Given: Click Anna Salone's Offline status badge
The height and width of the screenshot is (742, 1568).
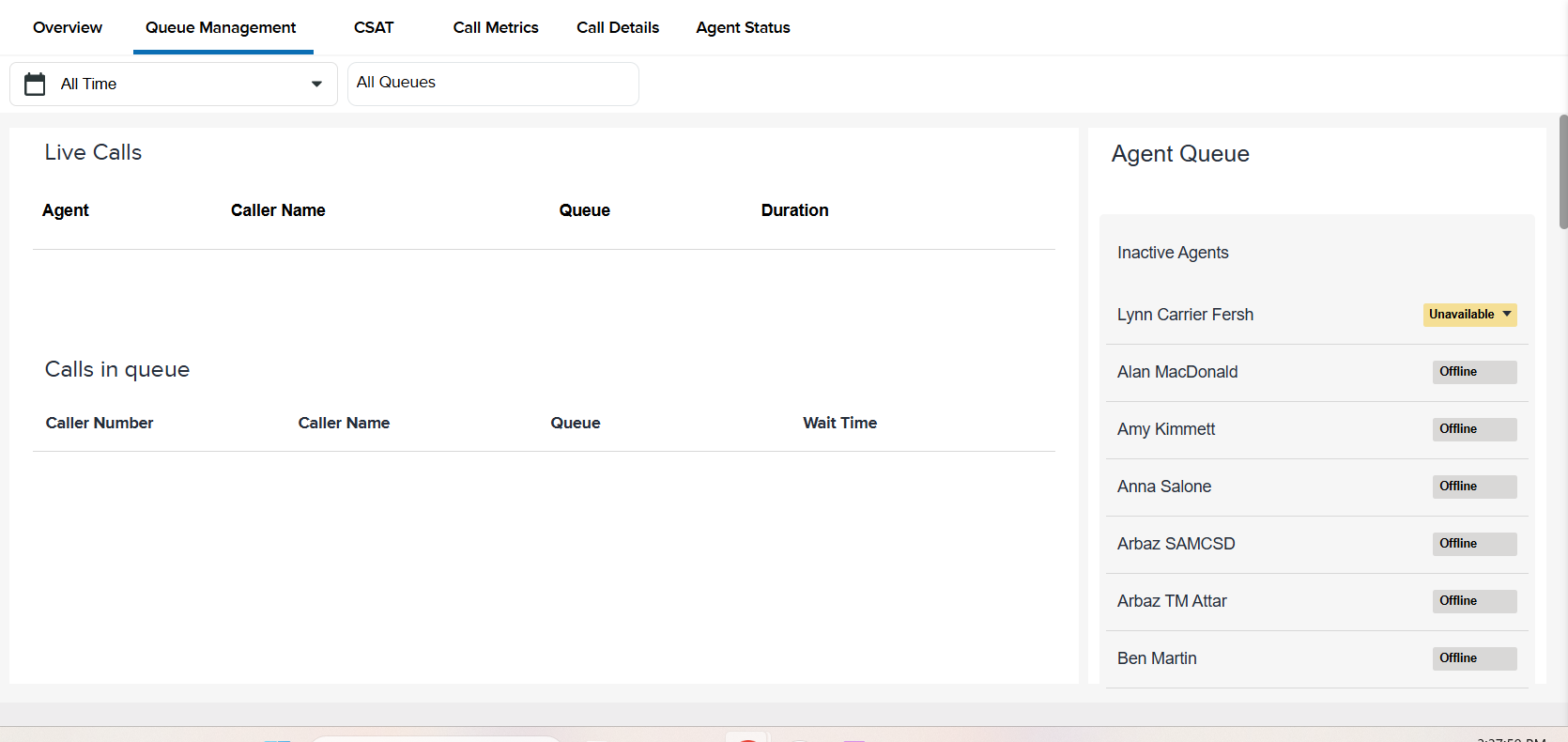Looking at the screenshot, I should click(x=1473, y=487).
